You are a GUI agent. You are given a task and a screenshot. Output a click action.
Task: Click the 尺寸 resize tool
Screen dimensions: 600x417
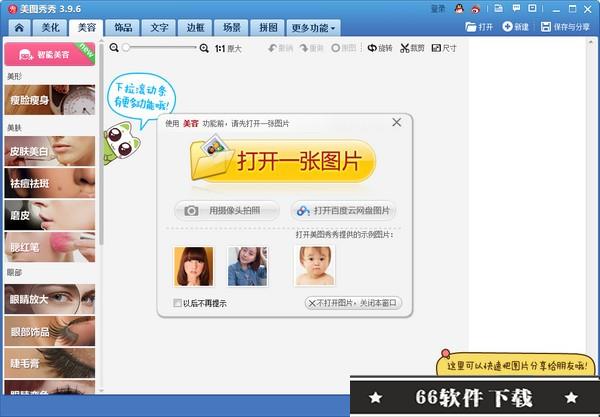click(x=444, y=48)
